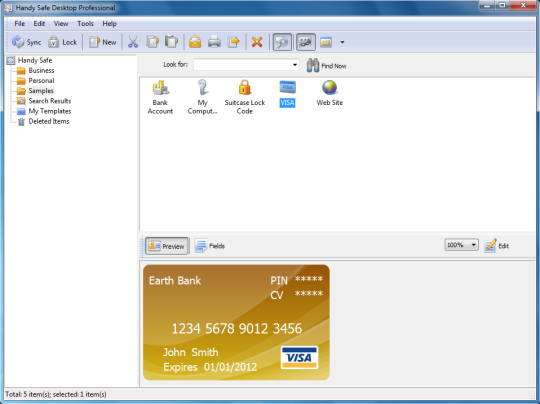Click the Paste clipboard icon
The height and width of the screenshot is (404, 540).
[171, 42]
